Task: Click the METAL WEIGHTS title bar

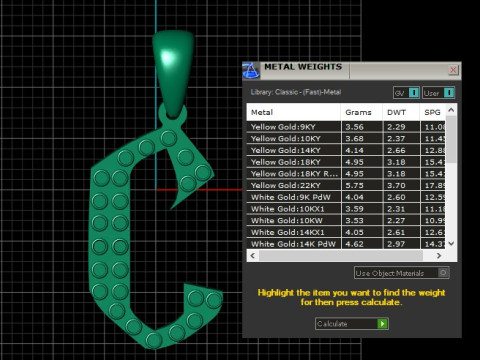Action: coord(352,70)
